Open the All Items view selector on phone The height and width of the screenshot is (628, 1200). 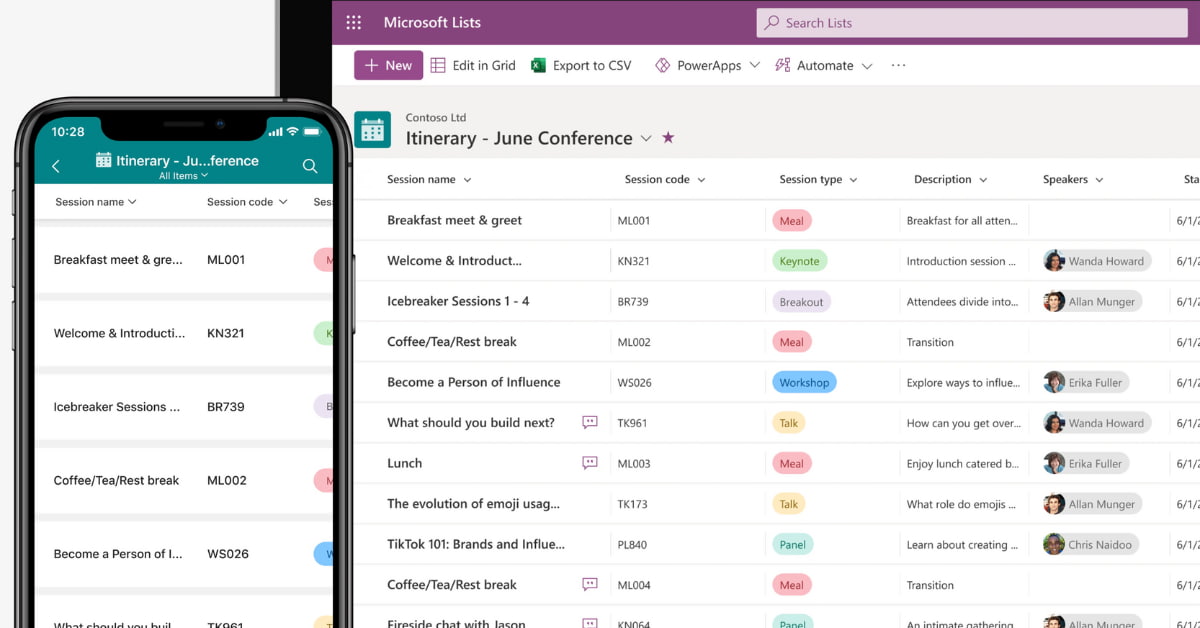tap(182, 174)
